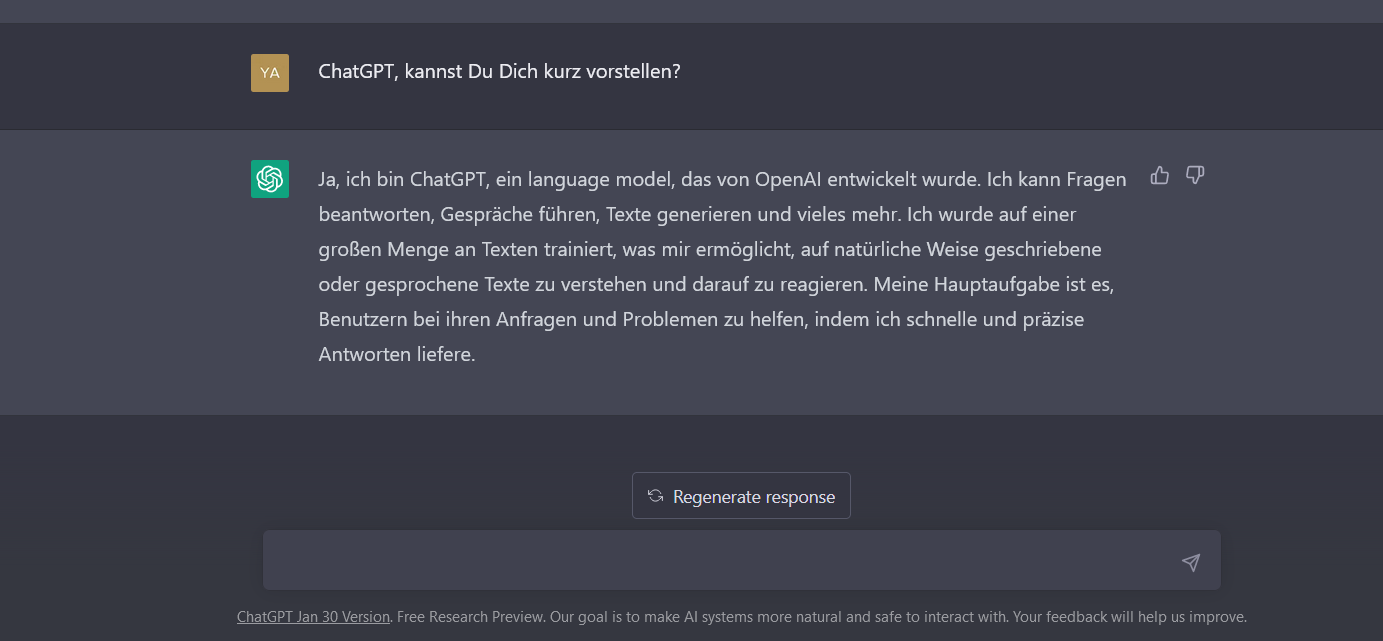The width and height of the screenshot is (1383, 641).
Task: Click the thumbs up icon on the response
Action: click(x=1160, y=176)
